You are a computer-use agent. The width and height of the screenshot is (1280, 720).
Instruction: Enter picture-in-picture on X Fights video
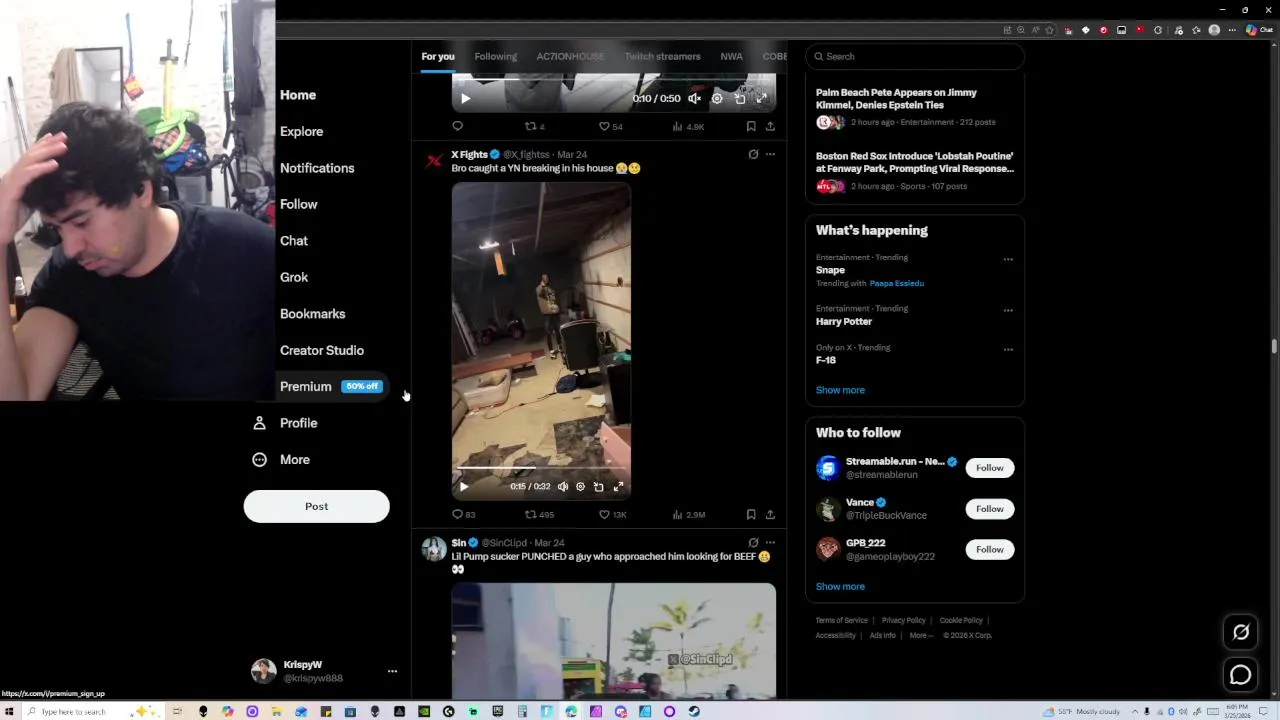click(598, 487)
